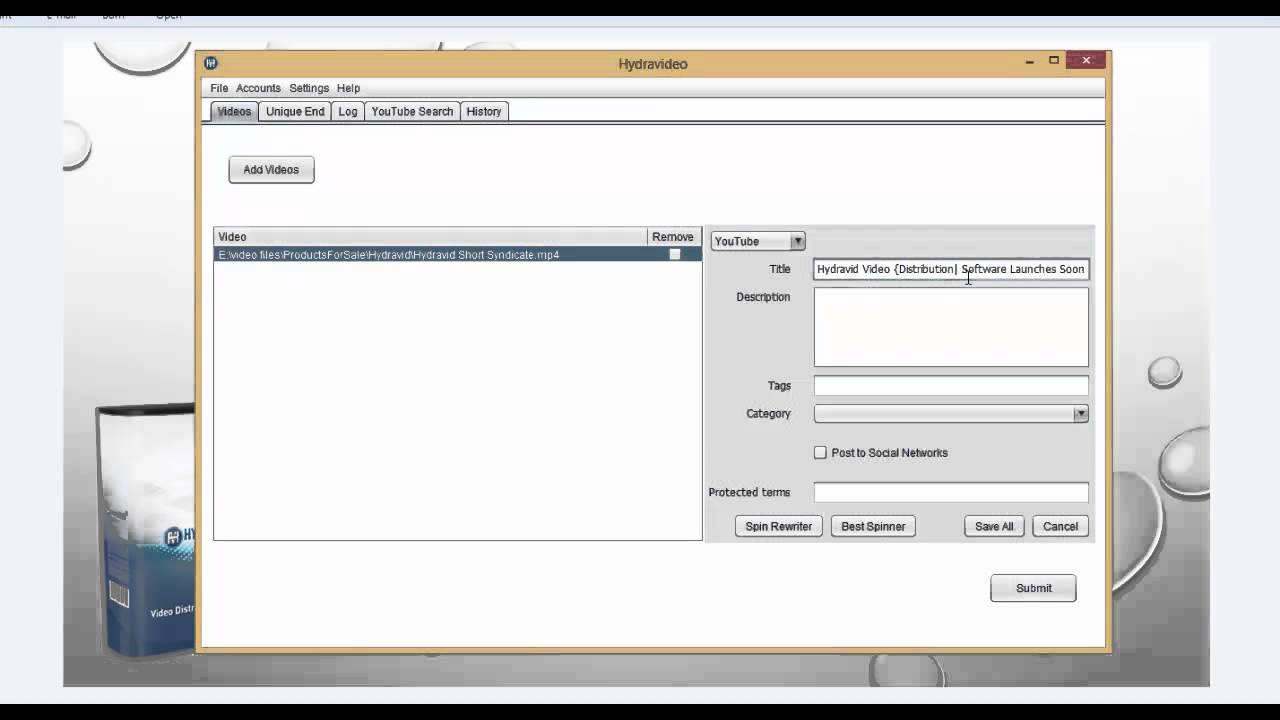Click inside the Title input field

coord(951,269)
